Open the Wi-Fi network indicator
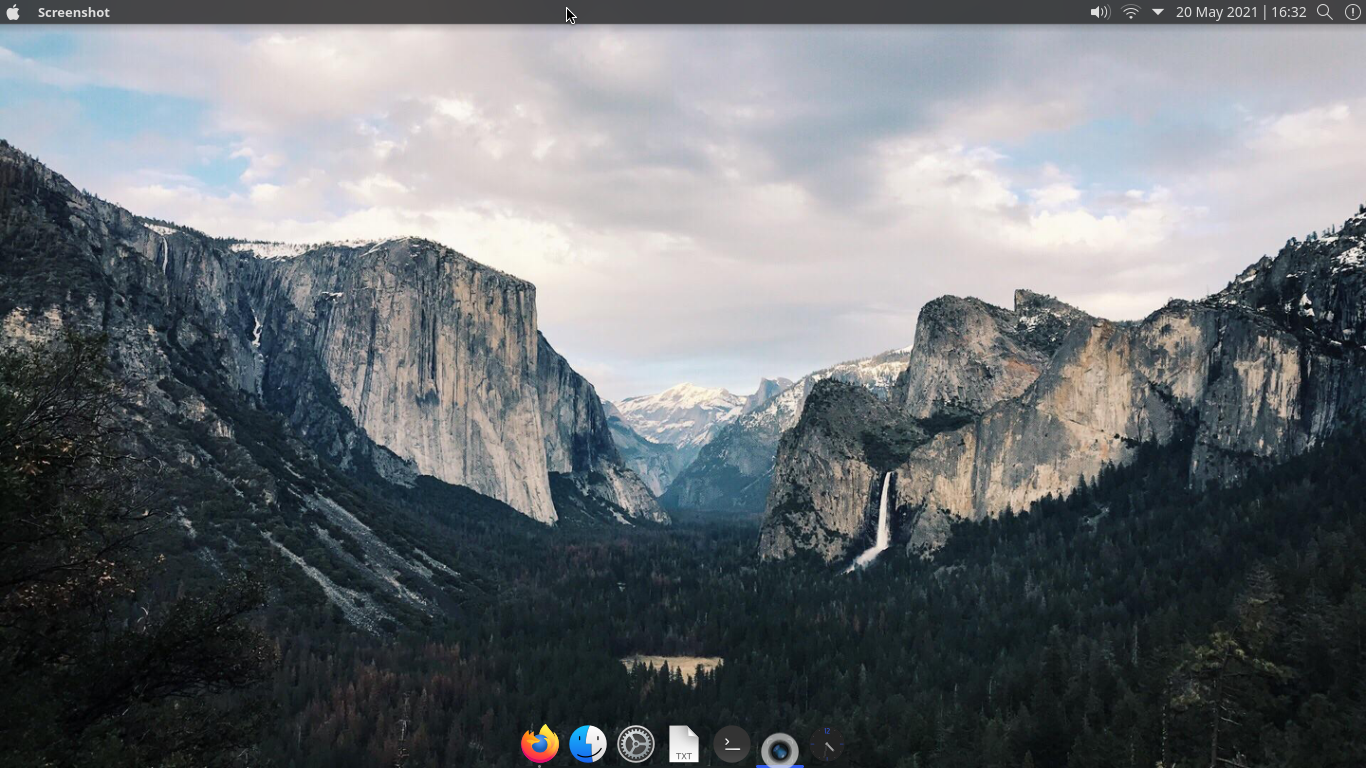Image resolution: width=1366 pixels, height=768 pixels. coord(1131,12)
